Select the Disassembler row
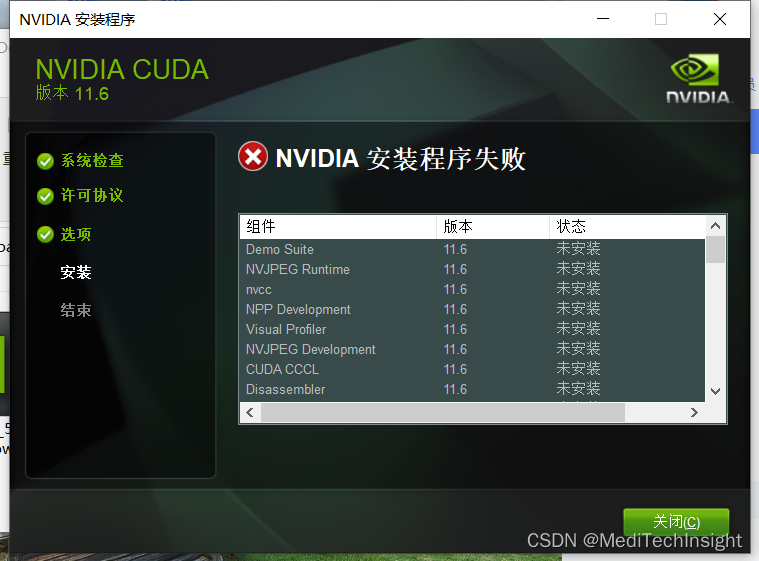Image resolution: width=759 pixels, height=561 pixels. [472, 389]
